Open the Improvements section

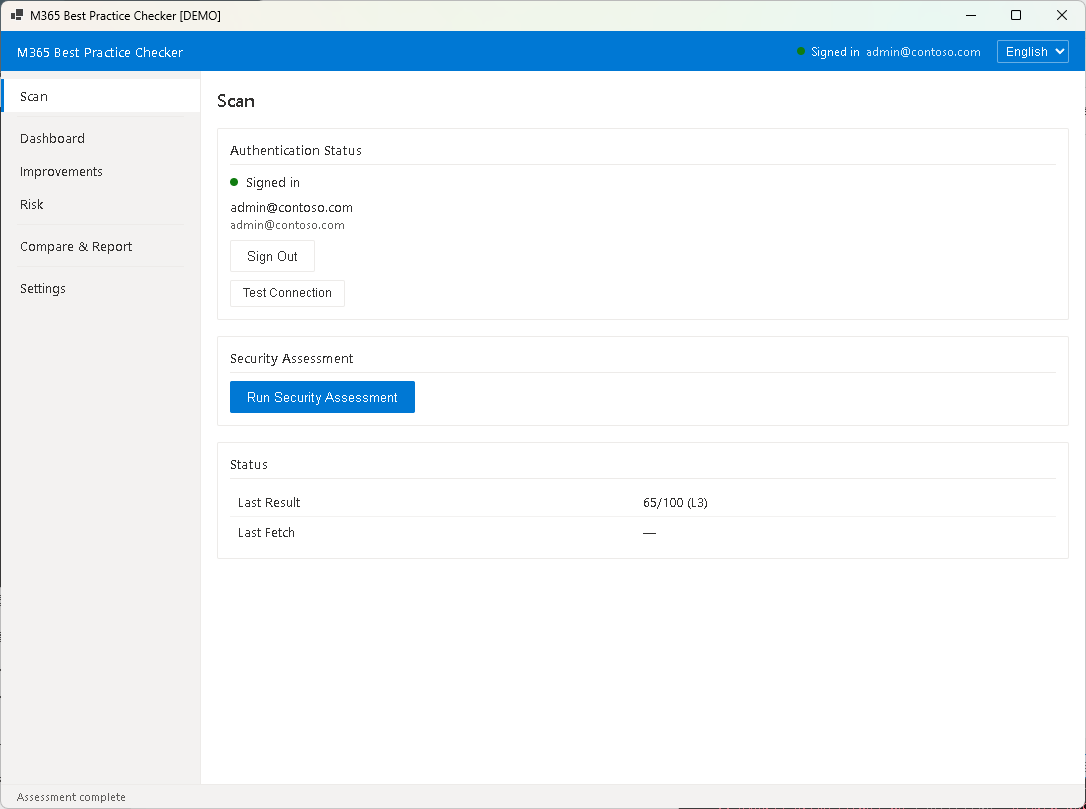click(61, 172)
